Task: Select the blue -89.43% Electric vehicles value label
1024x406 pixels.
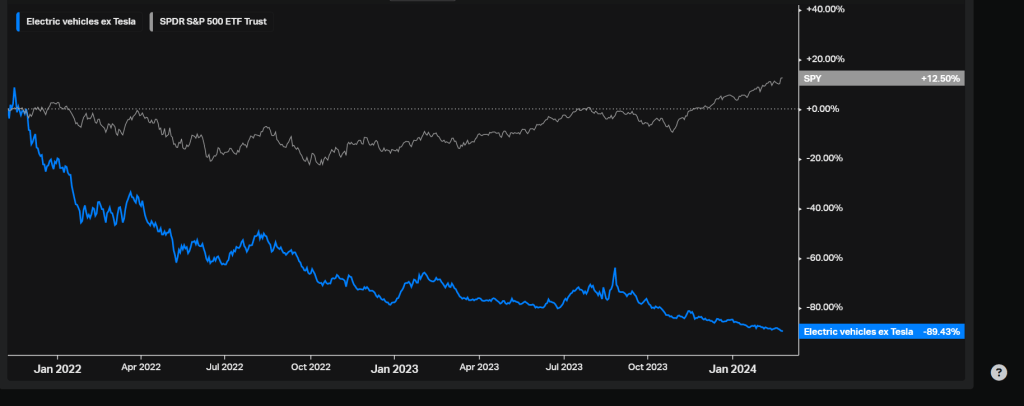Action: [x=882, y=331]
